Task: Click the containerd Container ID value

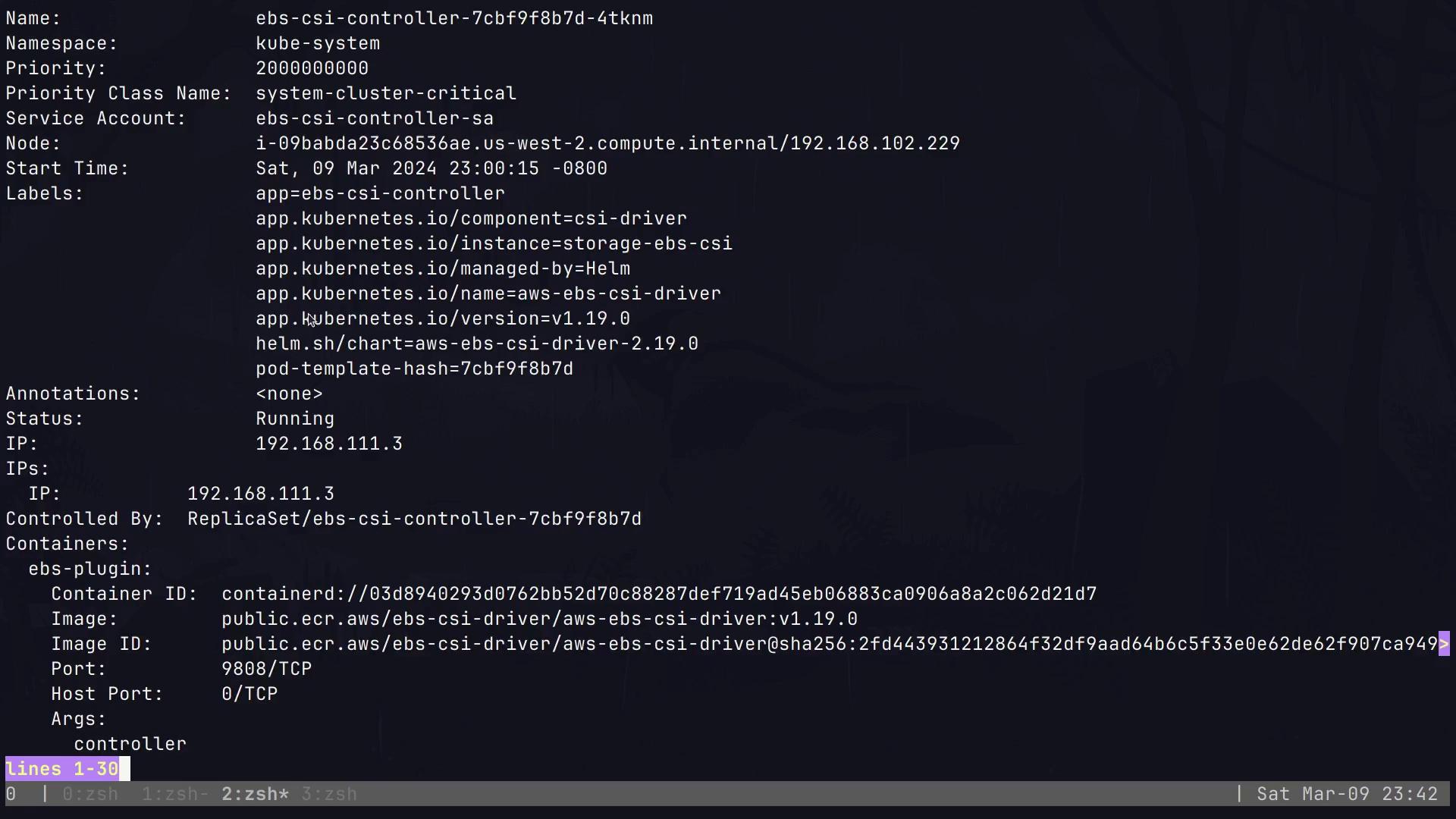Action: click(x=658, y=594)
